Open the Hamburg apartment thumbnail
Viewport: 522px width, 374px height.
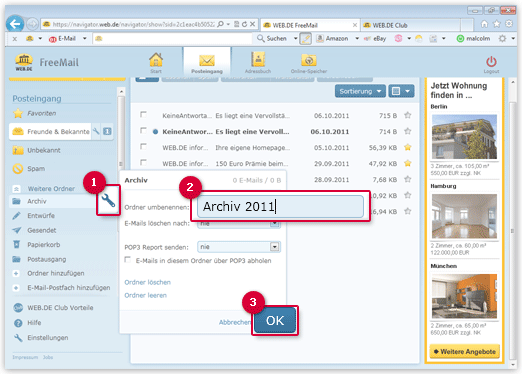464,216
